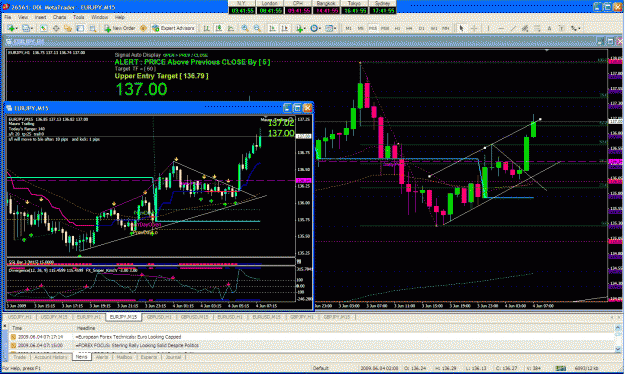Select the vertical line drawing tool
Image resolution: width=625 pixels, height=374 pixels.
488,28
